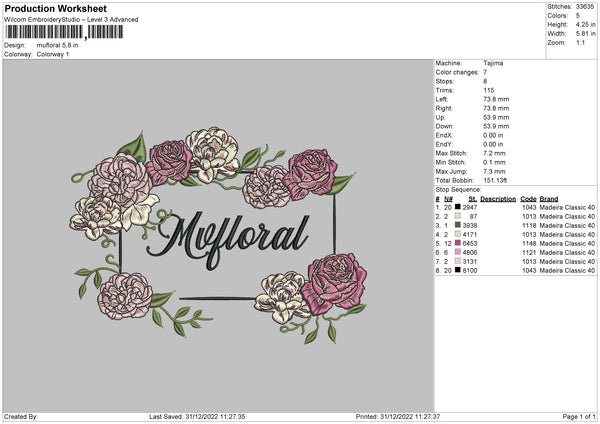The height and width of the screenshot is (424, 600).
Task: Click the 'Code' column header
Action: [x=528, y=199]
